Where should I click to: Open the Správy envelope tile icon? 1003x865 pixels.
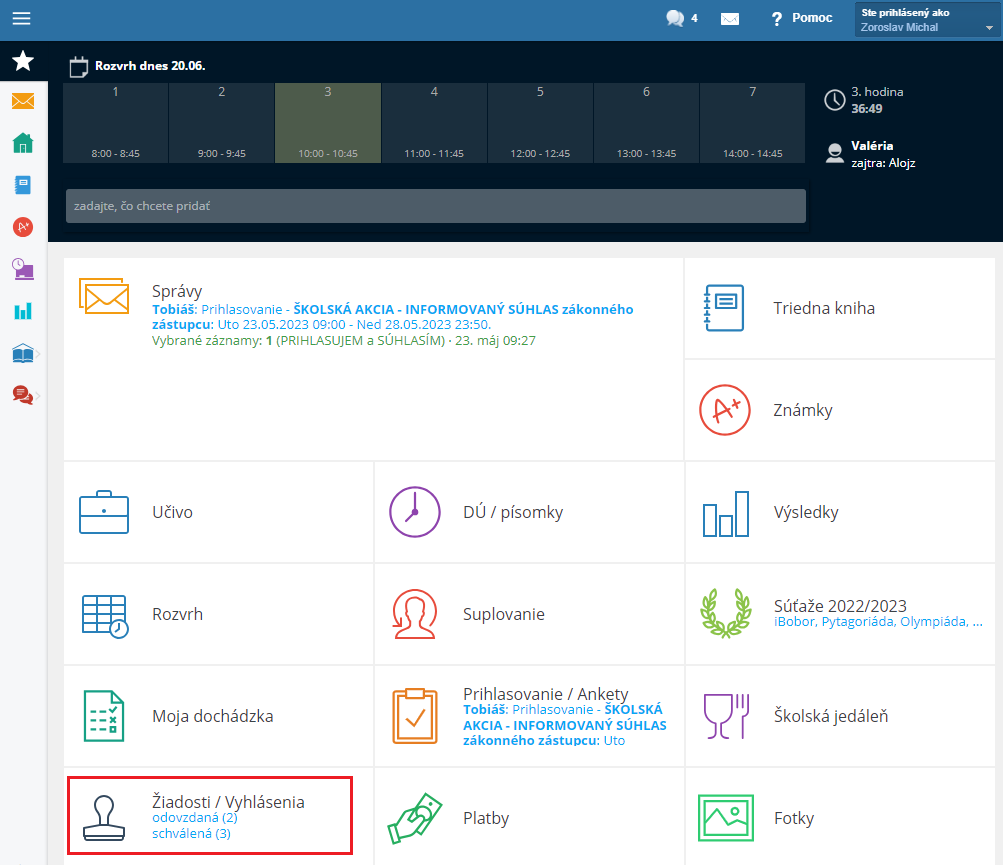point(104,296)
